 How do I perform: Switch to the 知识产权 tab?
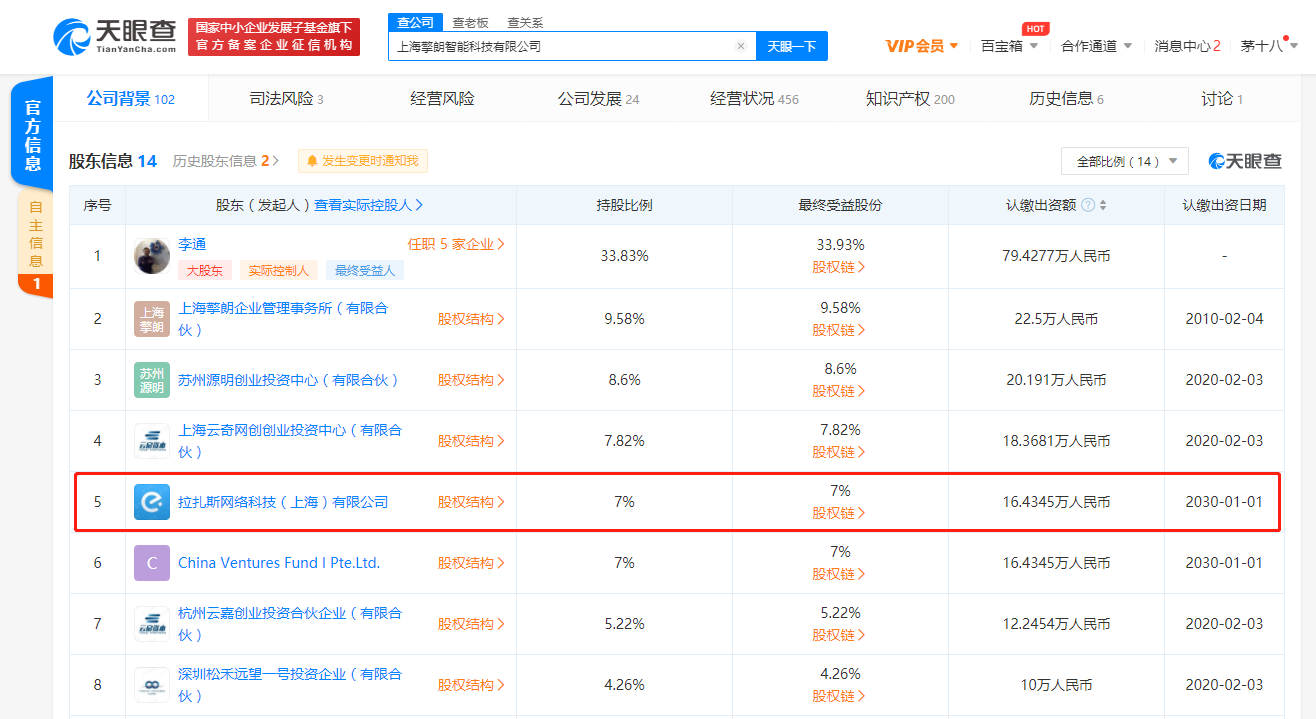click(x=910, y=99)
